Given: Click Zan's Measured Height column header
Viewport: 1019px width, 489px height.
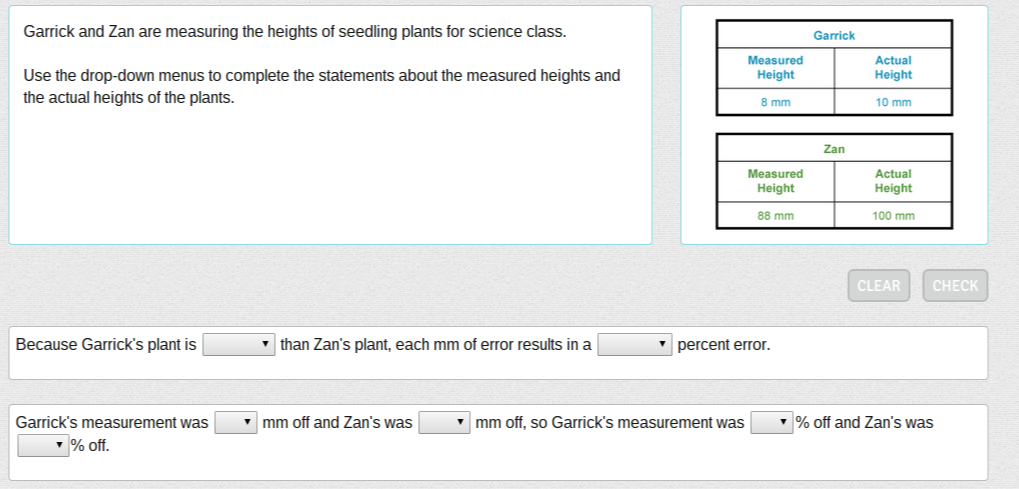Looking at the screenshot, I should click(x=775, y=181).
